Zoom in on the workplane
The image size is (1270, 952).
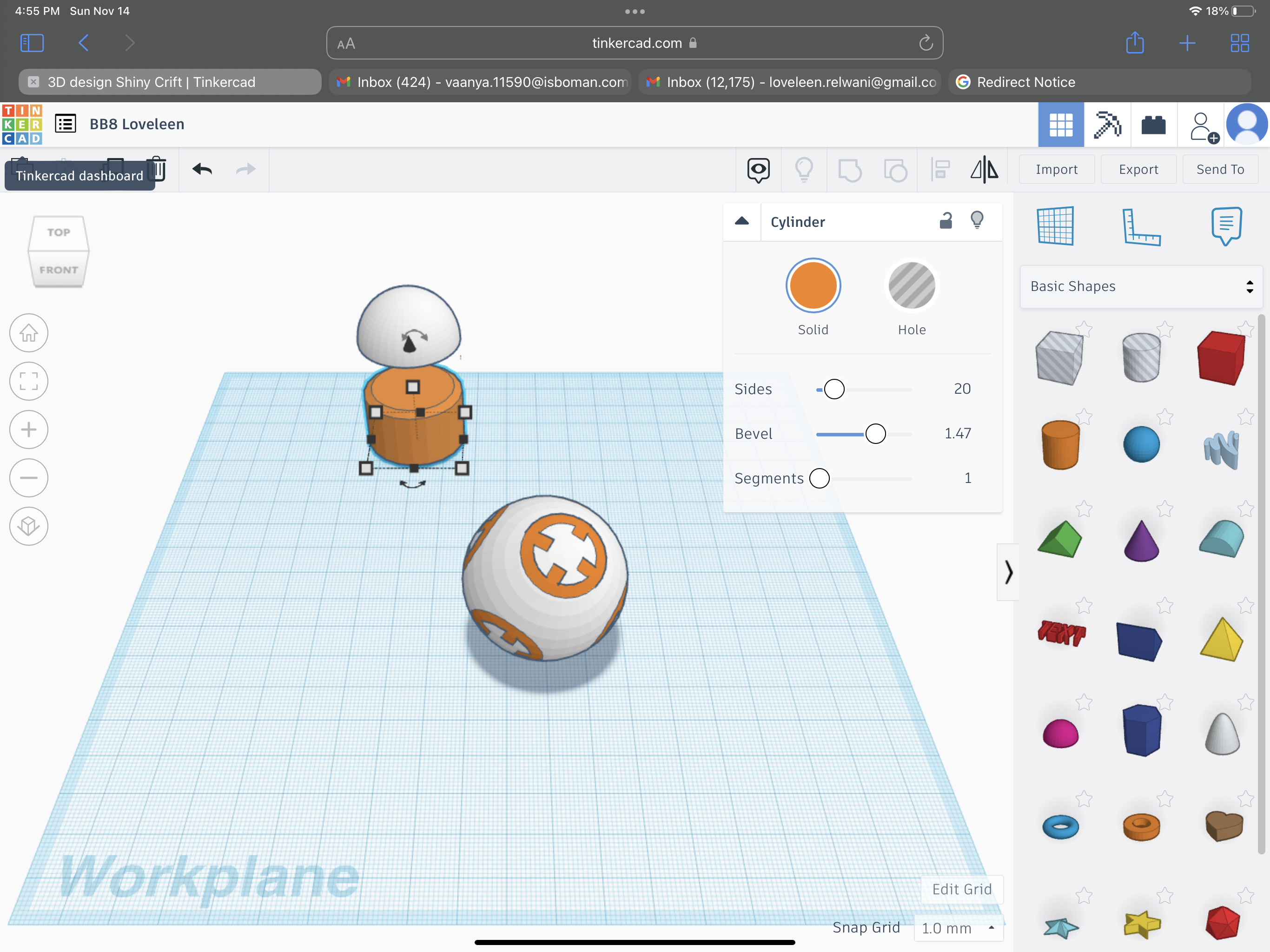pos(29,430)
